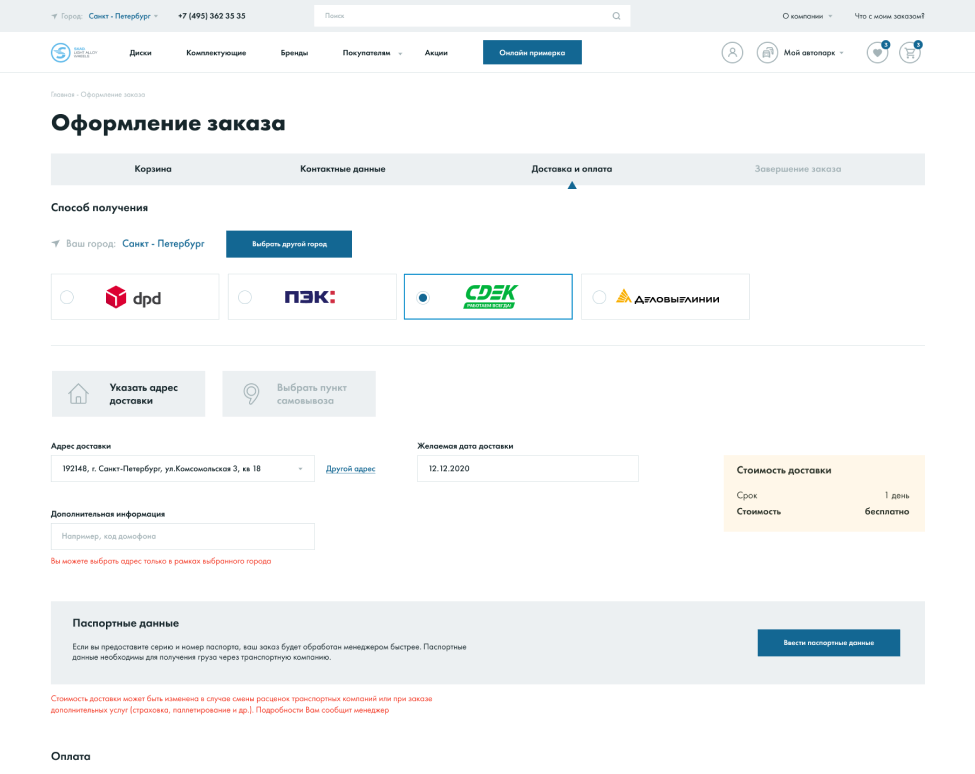Click the Другой адрес link
This screenshot has width=975, height=774.
[350, 469]
